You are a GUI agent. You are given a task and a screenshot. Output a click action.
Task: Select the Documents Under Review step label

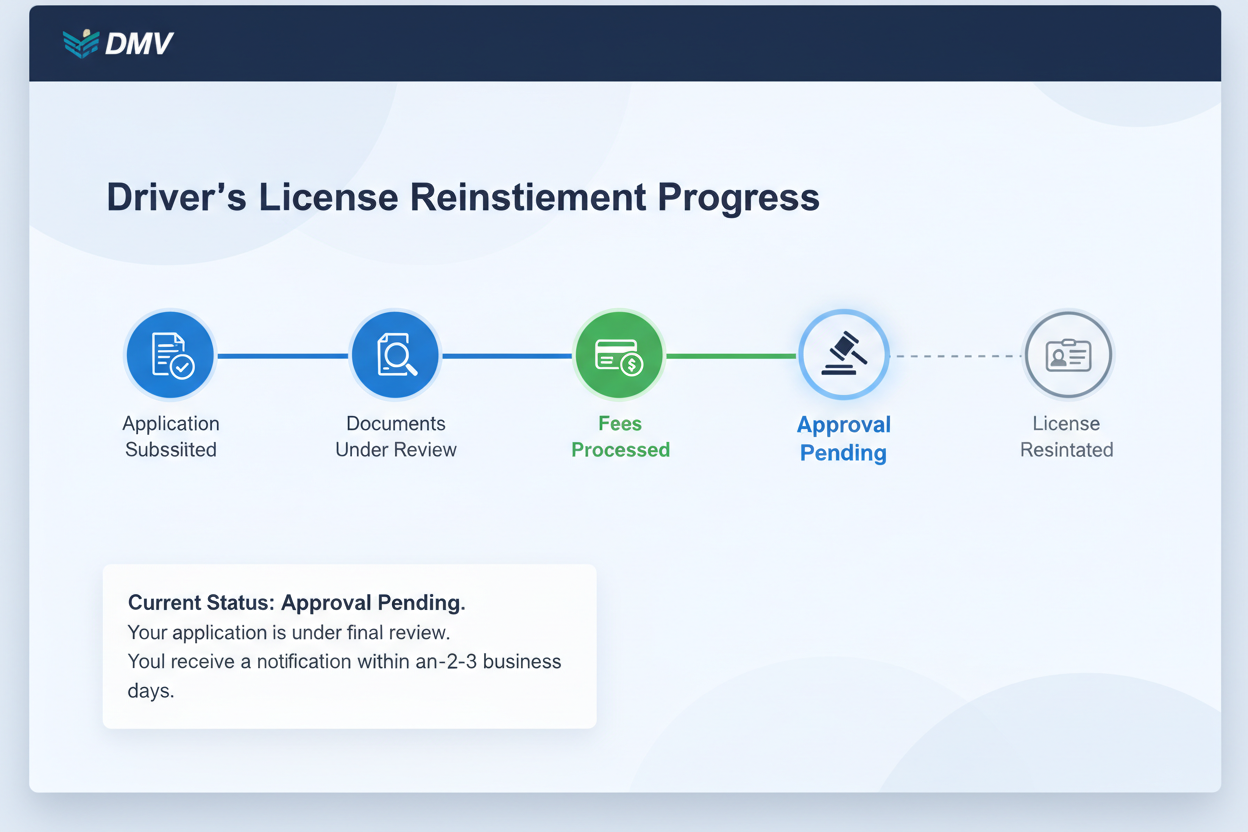[x=395, y=437]
